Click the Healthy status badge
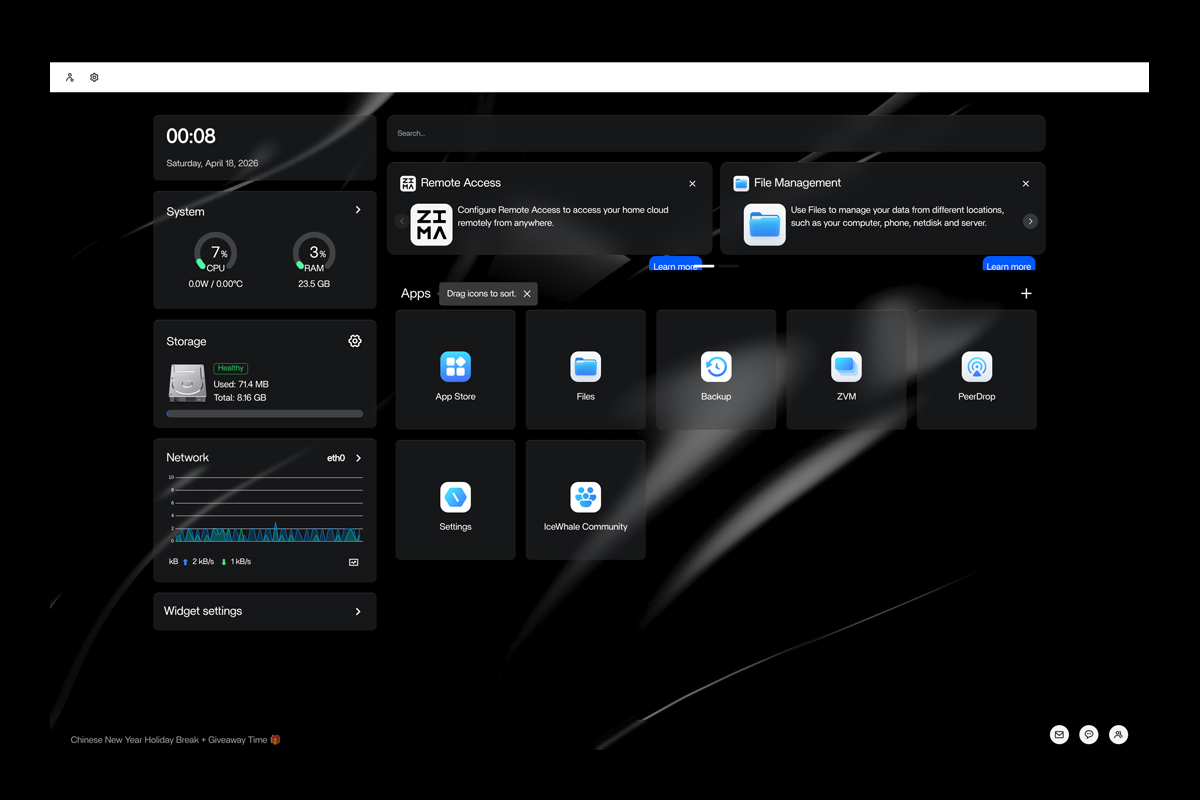 point(231,368)
